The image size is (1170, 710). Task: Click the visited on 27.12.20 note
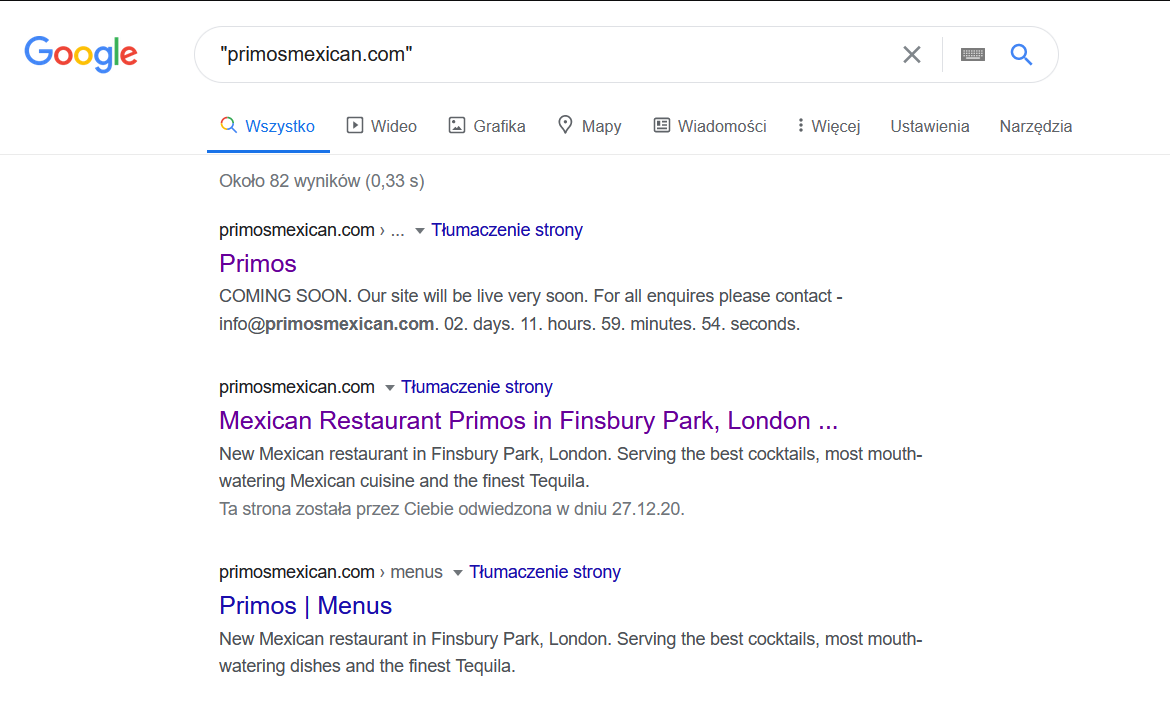pos(451,509)
